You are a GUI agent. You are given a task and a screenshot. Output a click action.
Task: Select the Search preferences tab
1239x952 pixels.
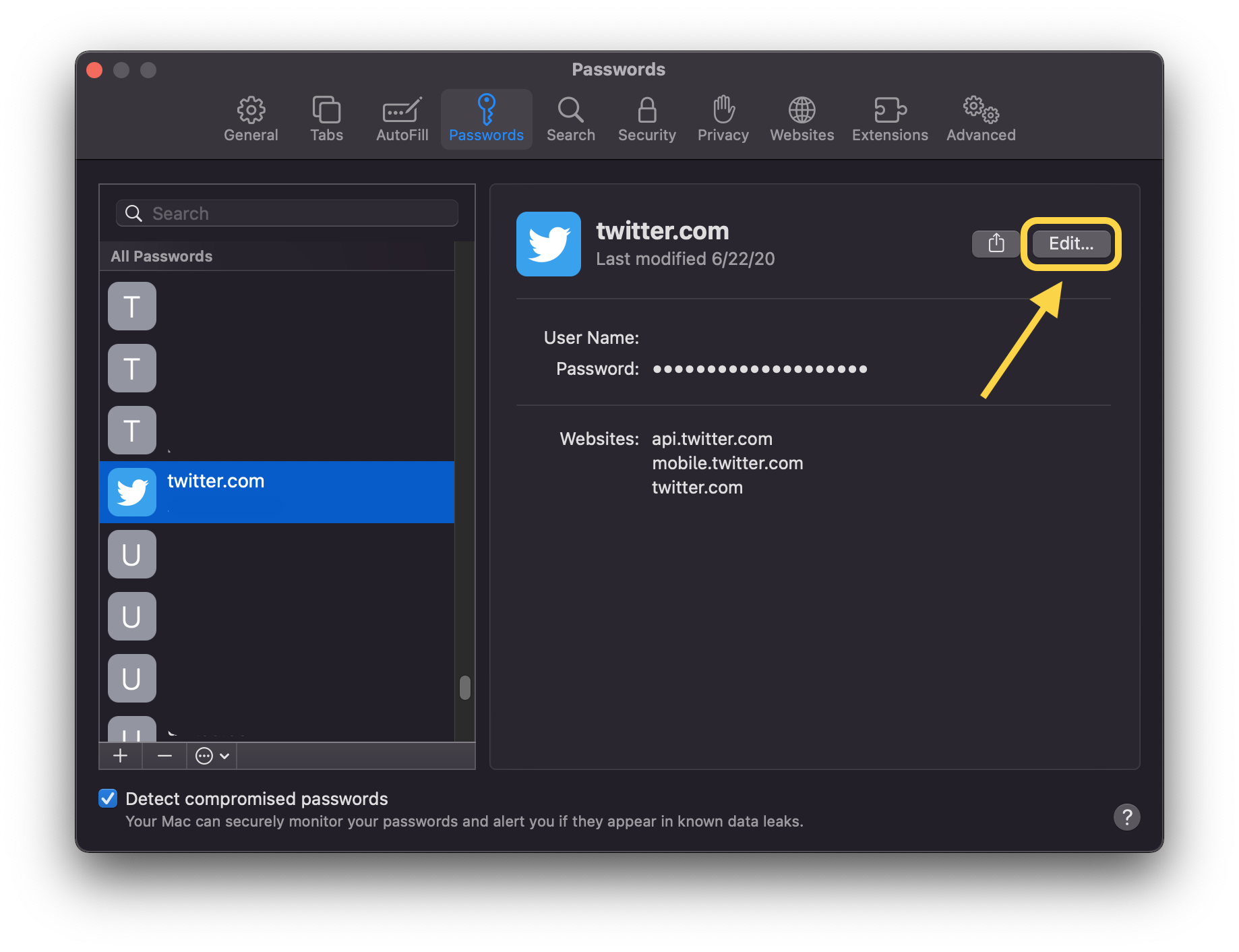[x=571, y=119]
